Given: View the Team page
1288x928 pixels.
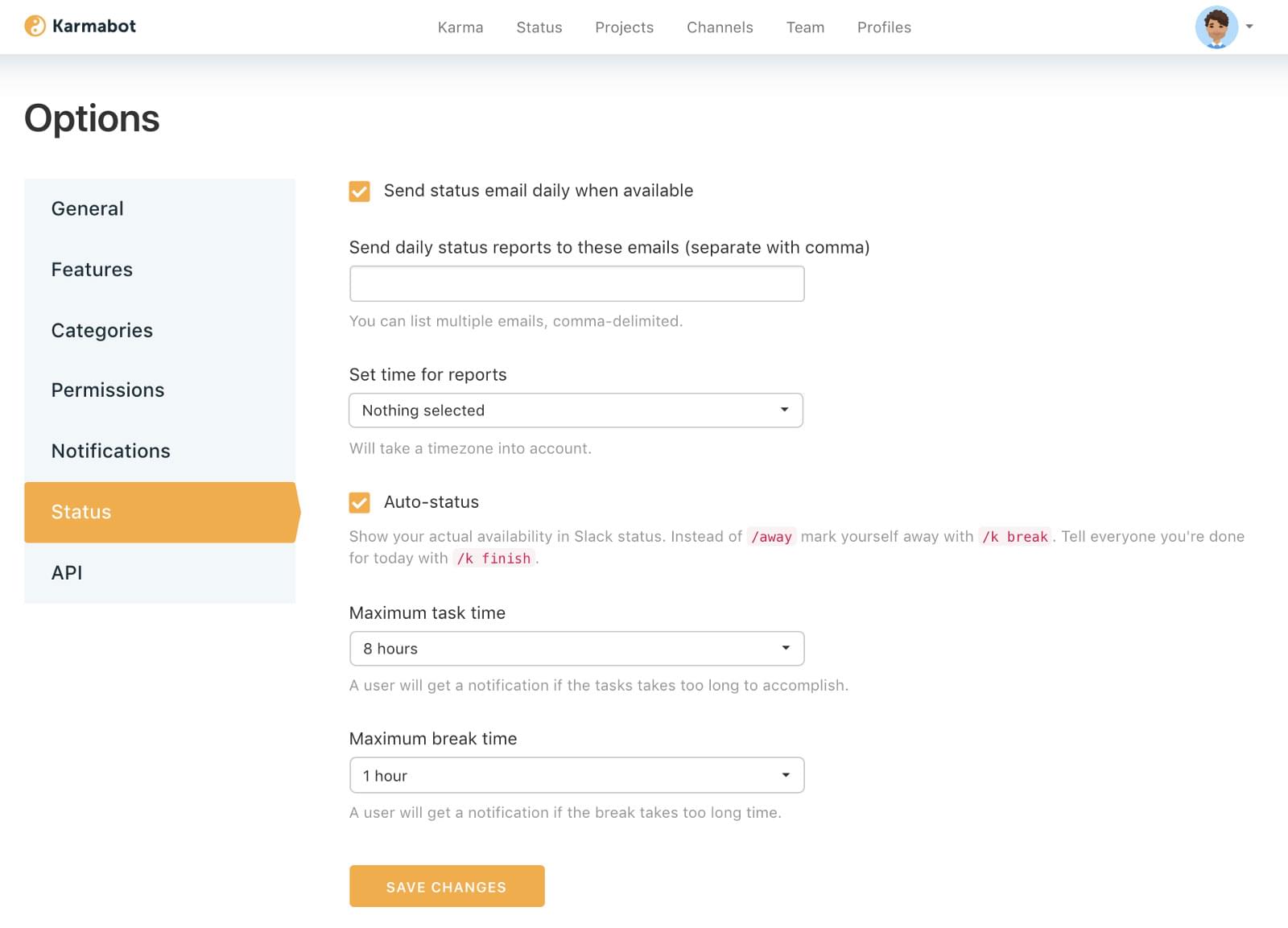Looking at the screenshot, I should tap(805, 27).
